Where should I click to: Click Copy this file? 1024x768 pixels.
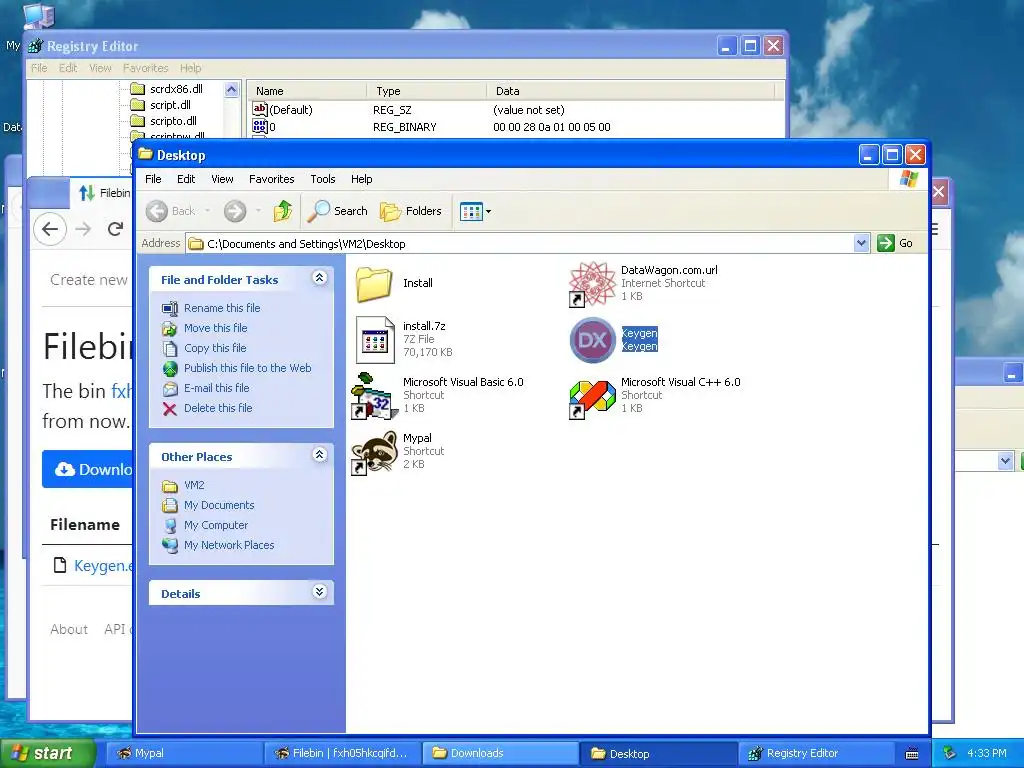coord(215,348)
